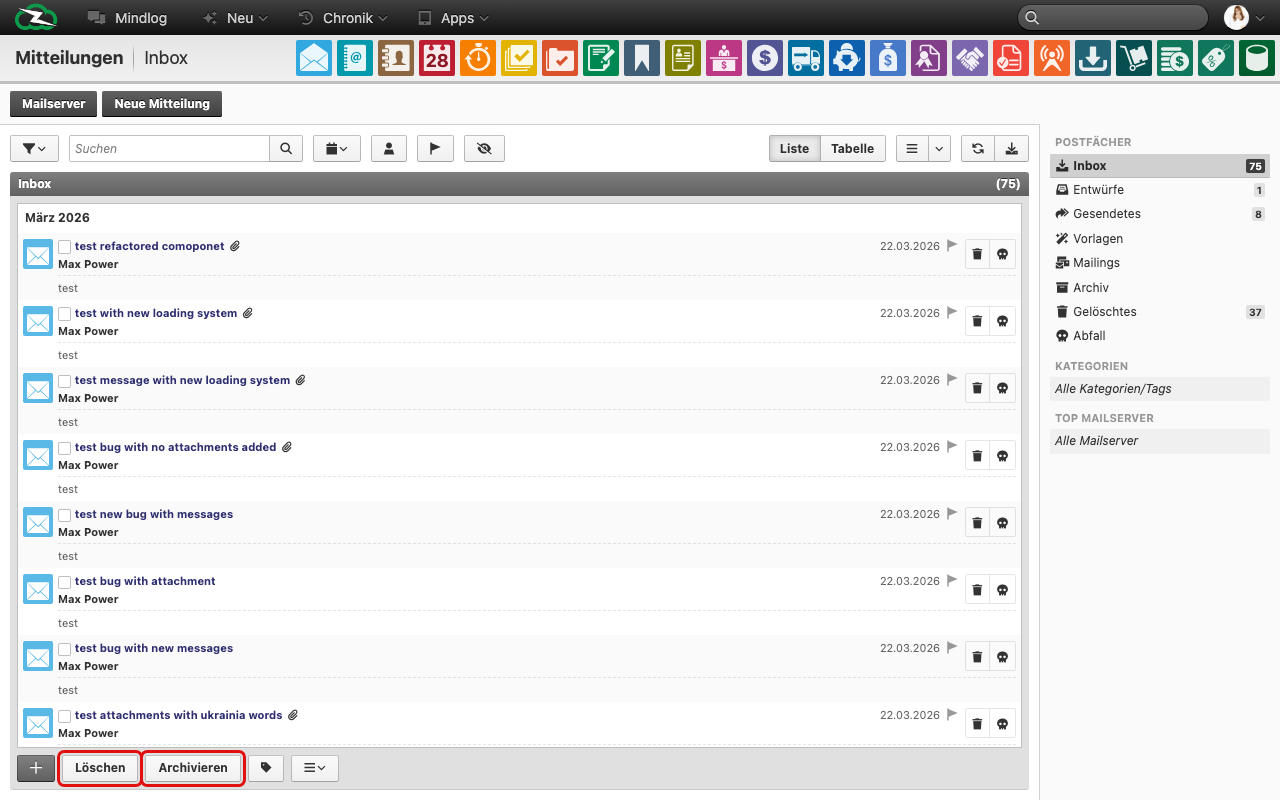The image size is (1280, 800).
Task: Click the tag icon button beside Archivieren
Action: 266,768
